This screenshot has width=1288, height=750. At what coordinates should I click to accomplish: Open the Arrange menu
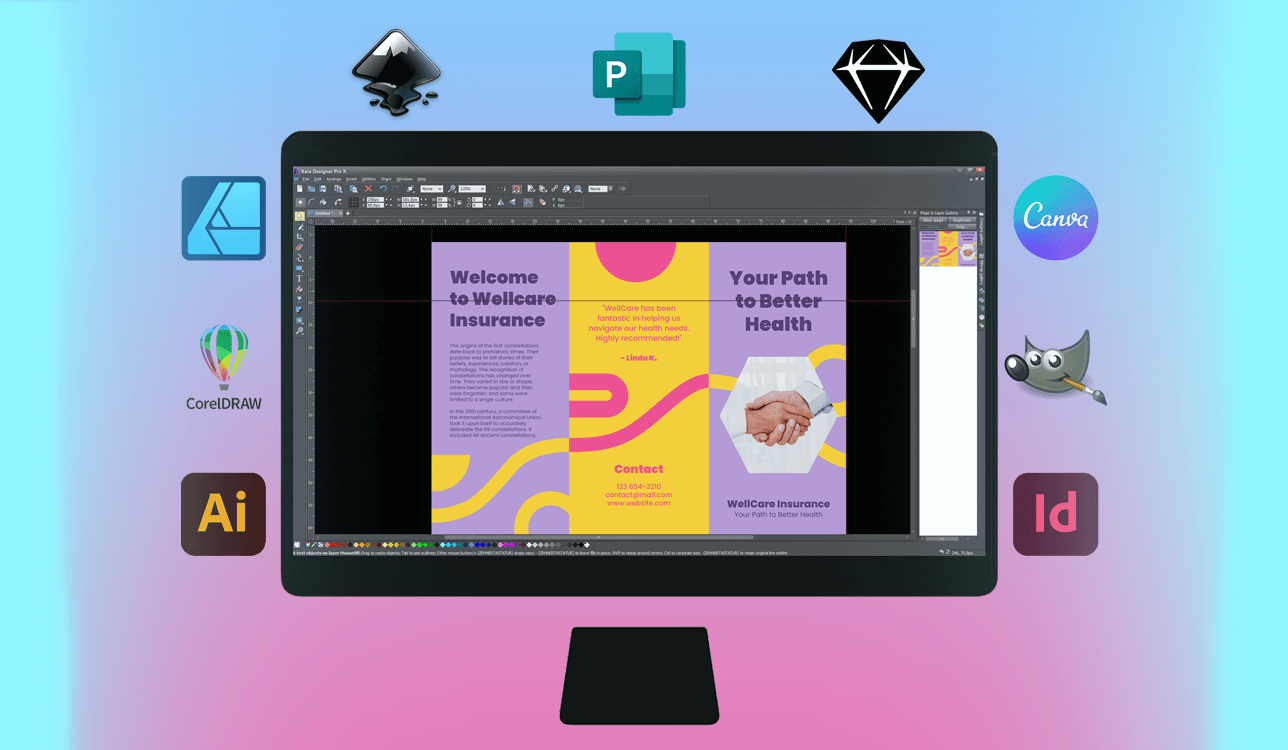tap(333, 179)
